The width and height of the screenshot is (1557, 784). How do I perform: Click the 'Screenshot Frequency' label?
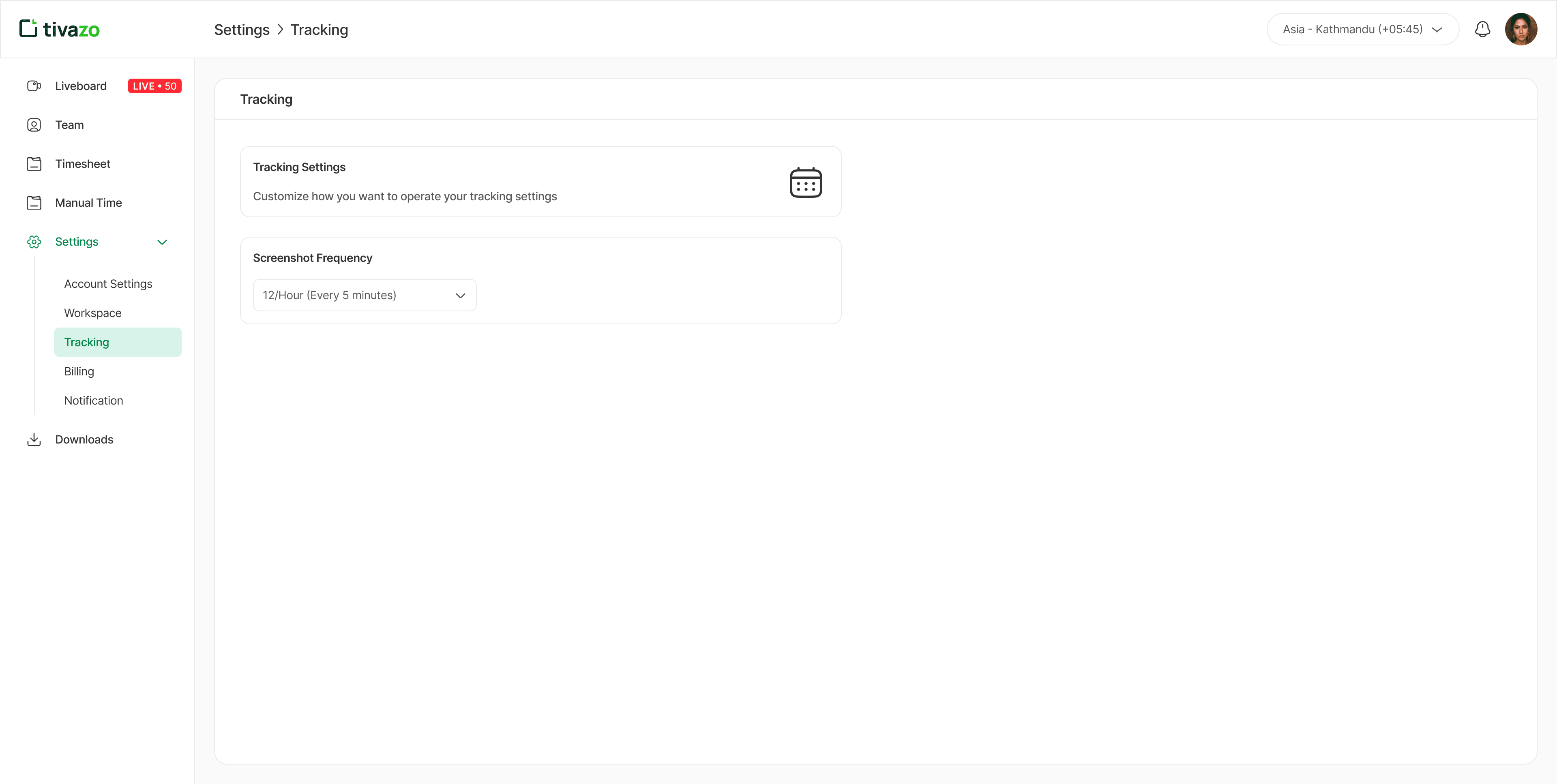pyautogui.click(x=313, y=257)
